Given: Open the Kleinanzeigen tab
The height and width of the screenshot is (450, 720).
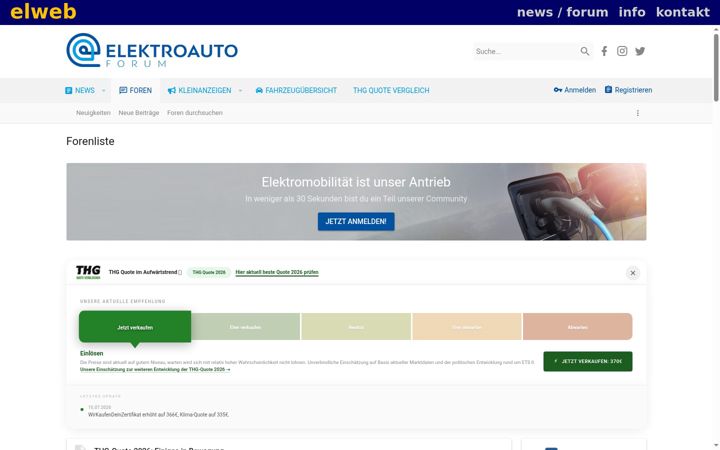Looking at the screenshot, I should coord(200,90).
